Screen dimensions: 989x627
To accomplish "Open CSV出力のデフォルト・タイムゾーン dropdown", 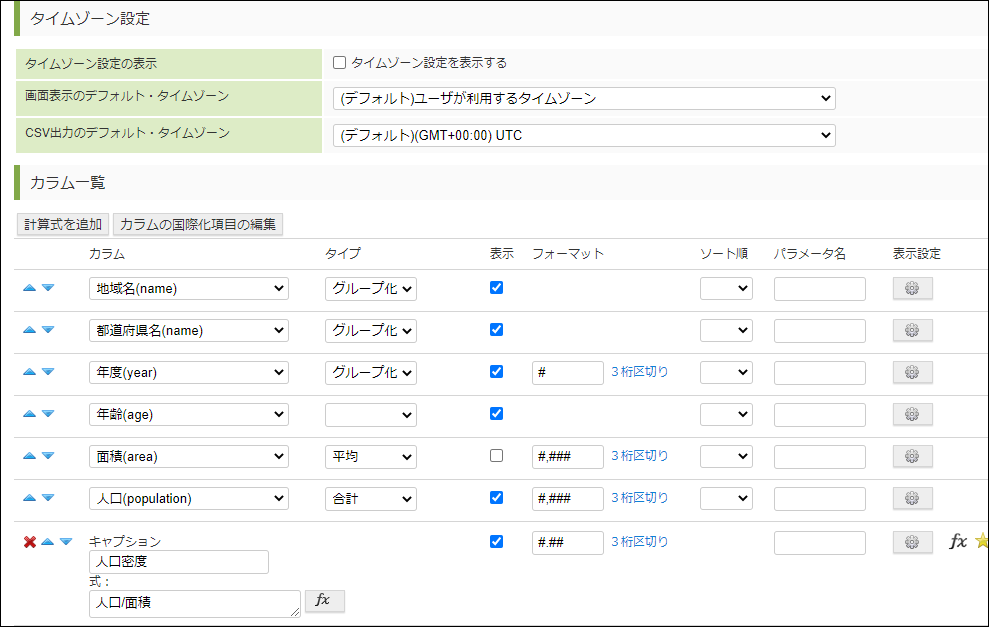I will click(x=584, y=135).
